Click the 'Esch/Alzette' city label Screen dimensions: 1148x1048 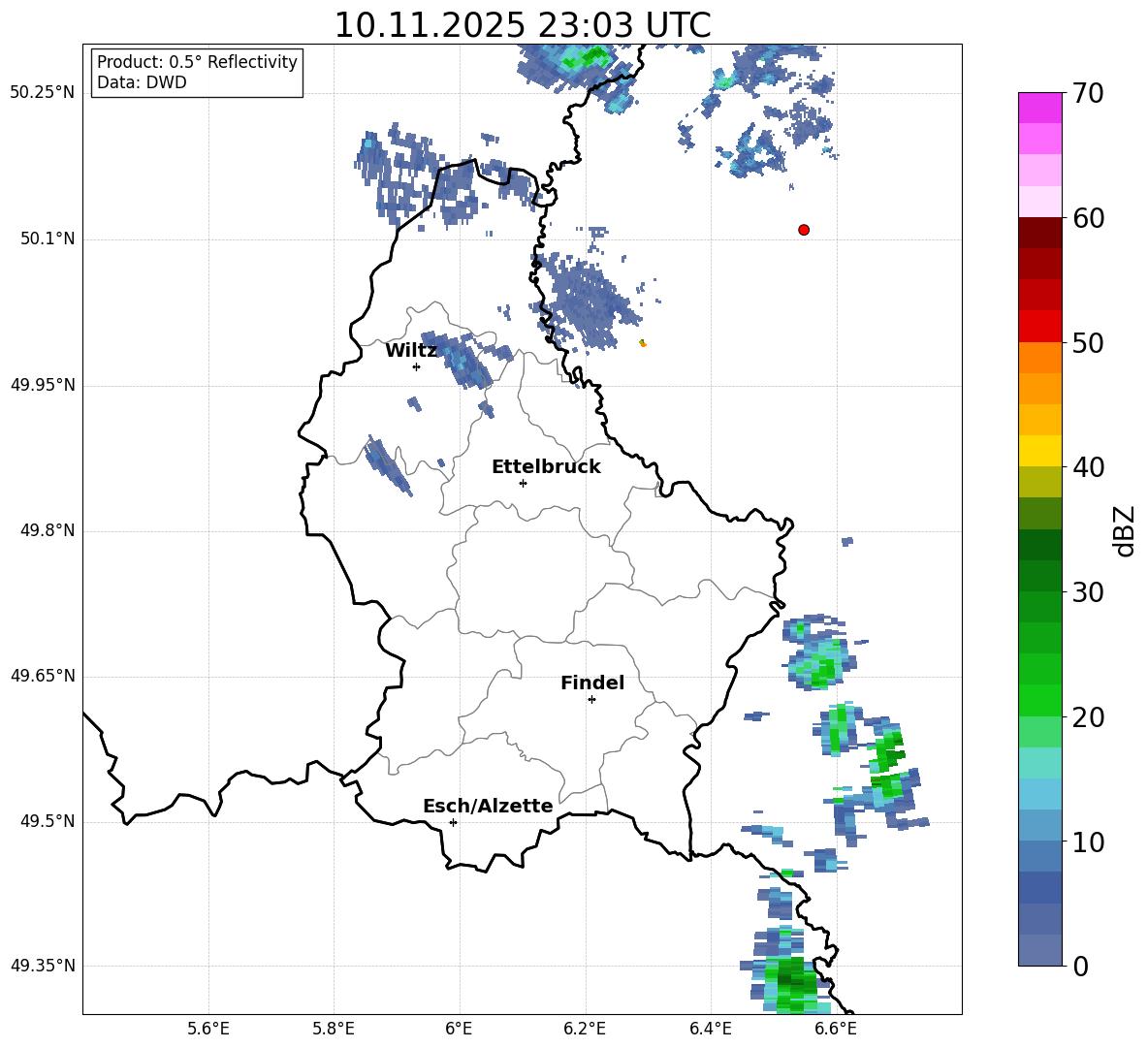point(488,806)
